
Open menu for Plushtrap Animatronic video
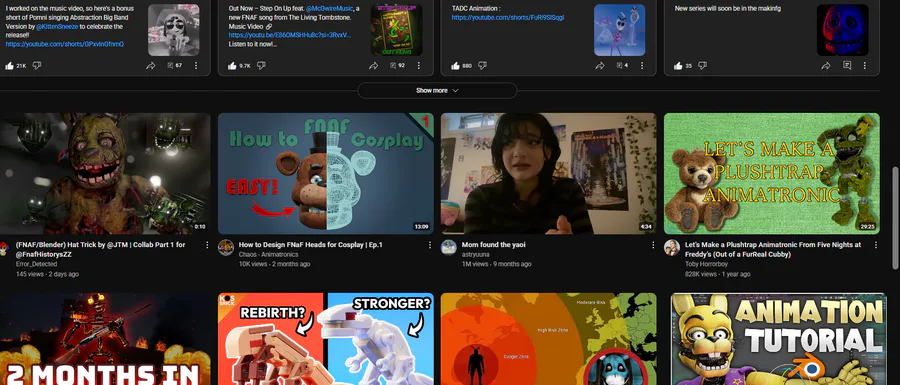click(876, 245)
